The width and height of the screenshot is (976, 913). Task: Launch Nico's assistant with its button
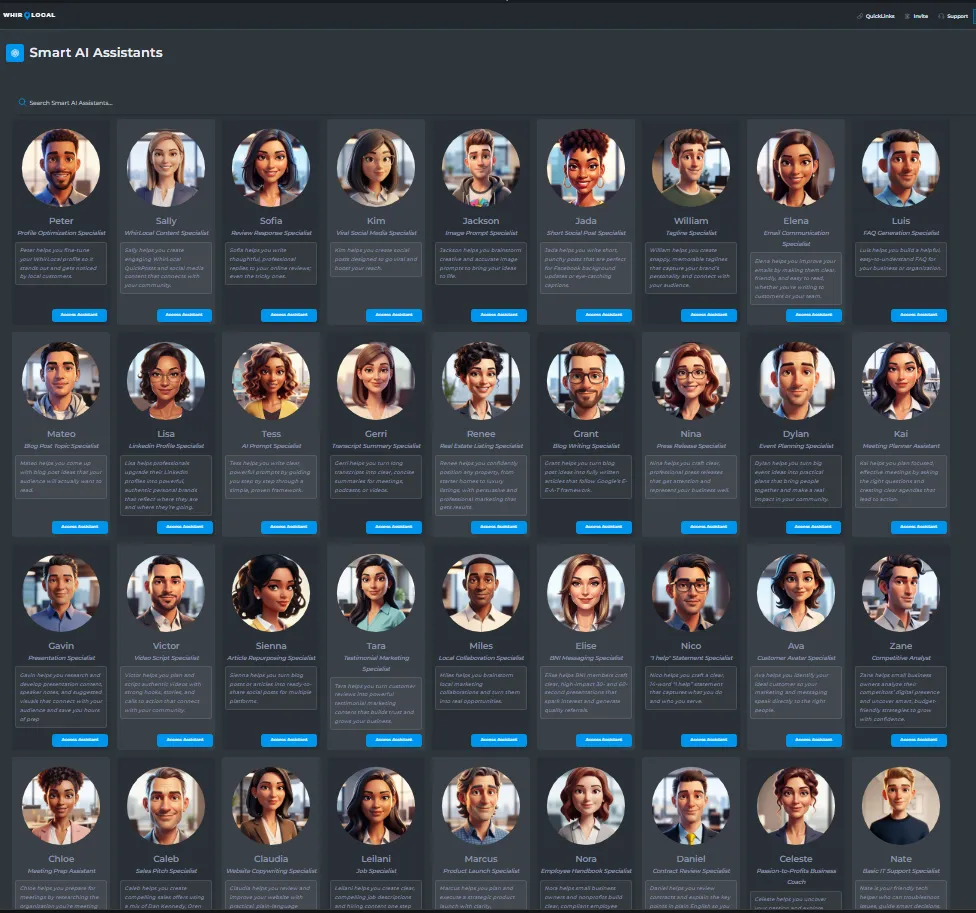tap(709, 741)
